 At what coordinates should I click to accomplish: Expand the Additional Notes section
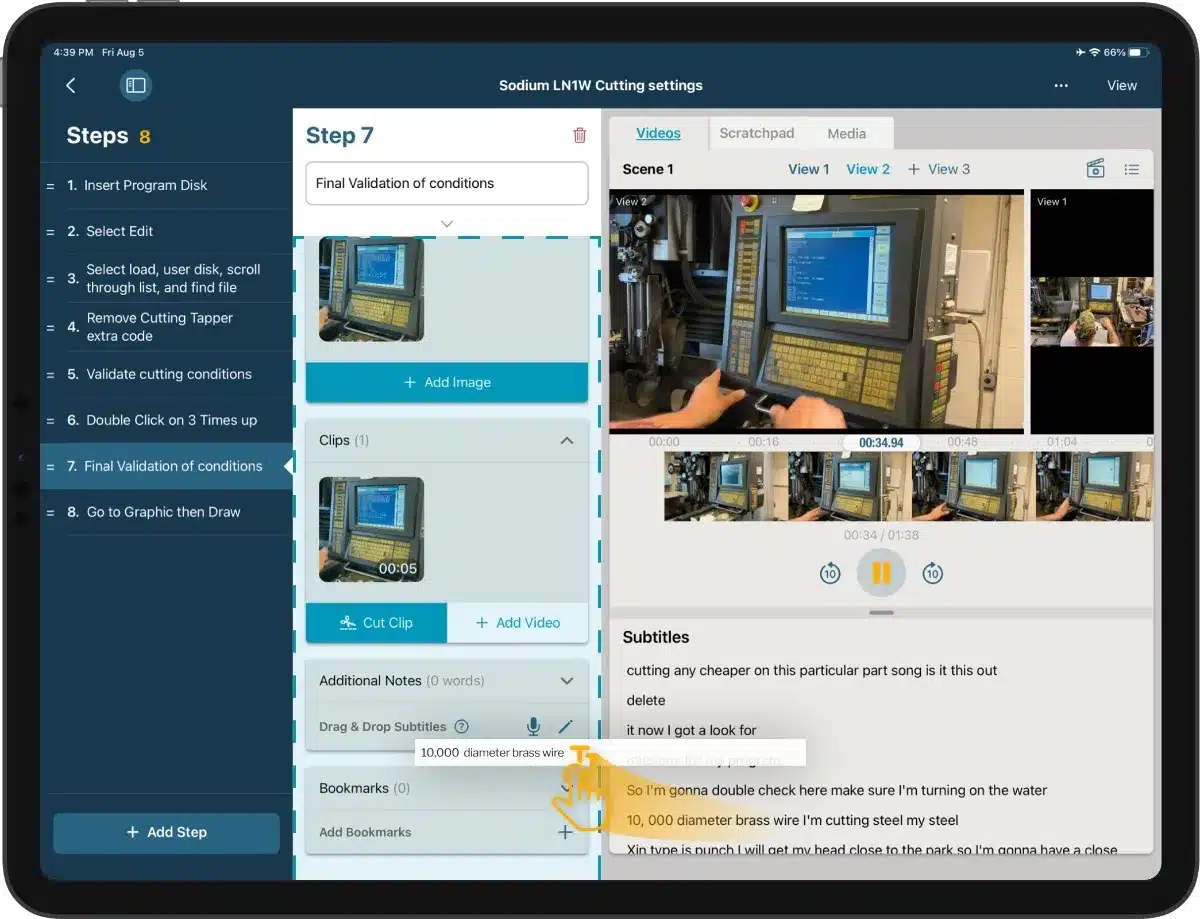567,681
